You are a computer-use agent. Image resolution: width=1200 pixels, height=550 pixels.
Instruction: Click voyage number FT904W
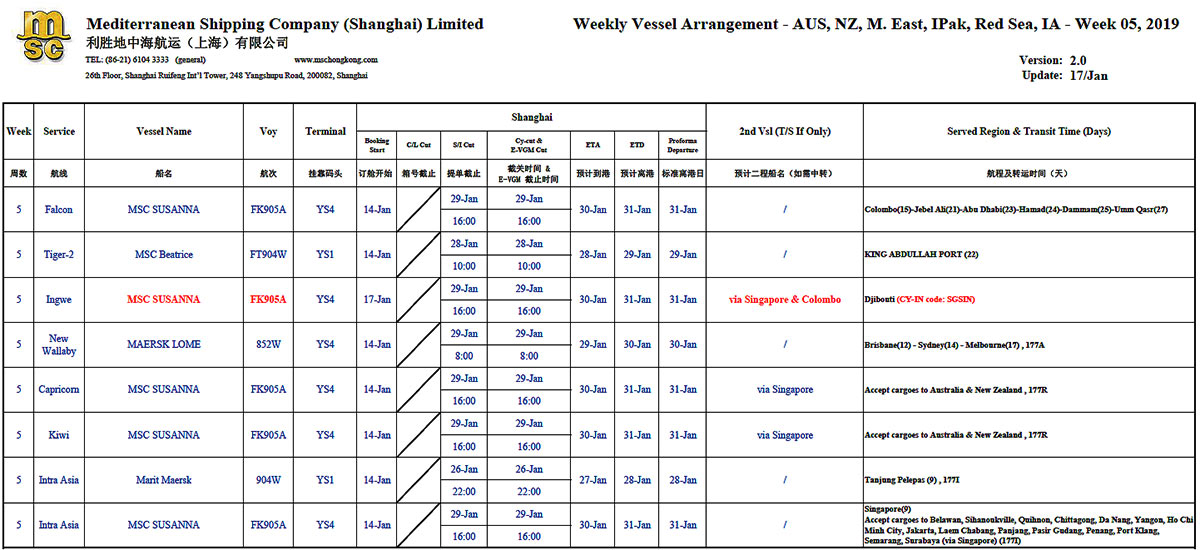pyautogui.click(x=268, y=255)
